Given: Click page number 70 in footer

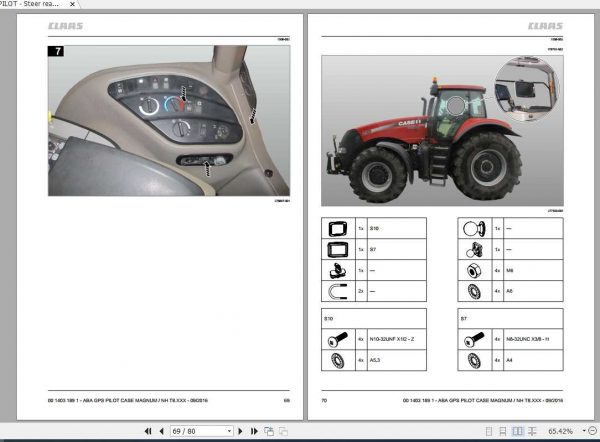Looking at the screenshot, I should [324, 400].
